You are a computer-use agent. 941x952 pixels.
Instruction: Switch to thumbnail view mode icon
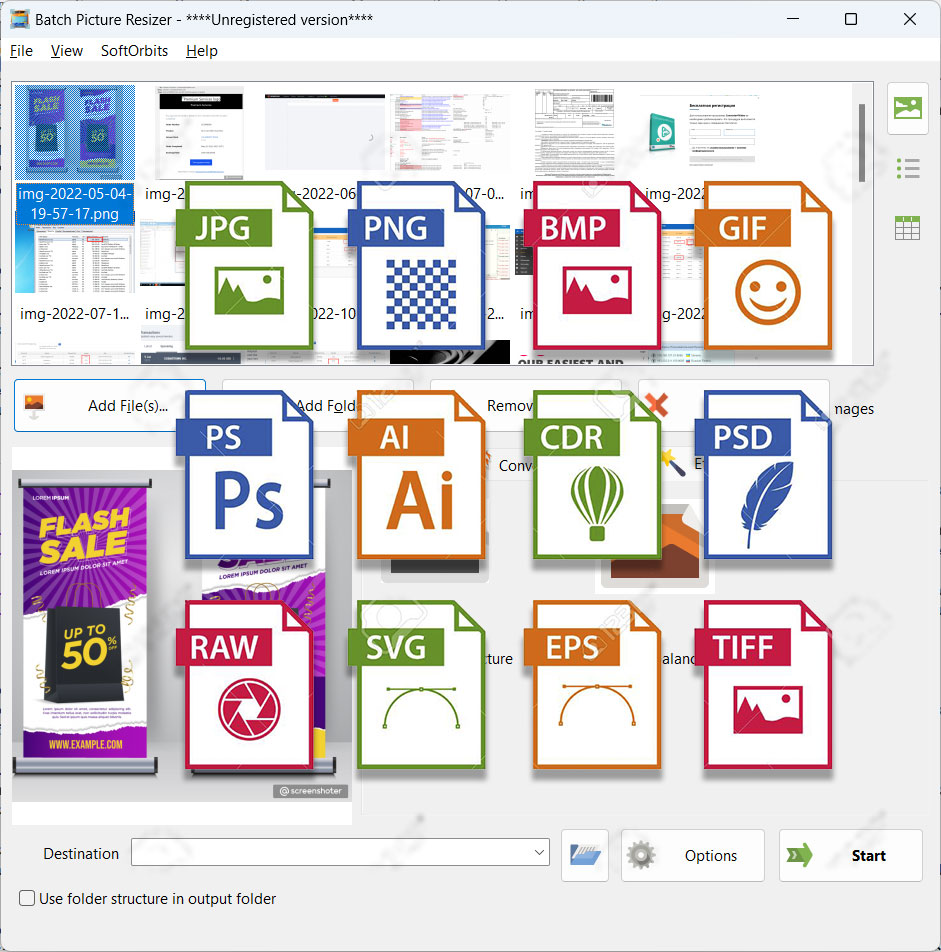(908, 108)
